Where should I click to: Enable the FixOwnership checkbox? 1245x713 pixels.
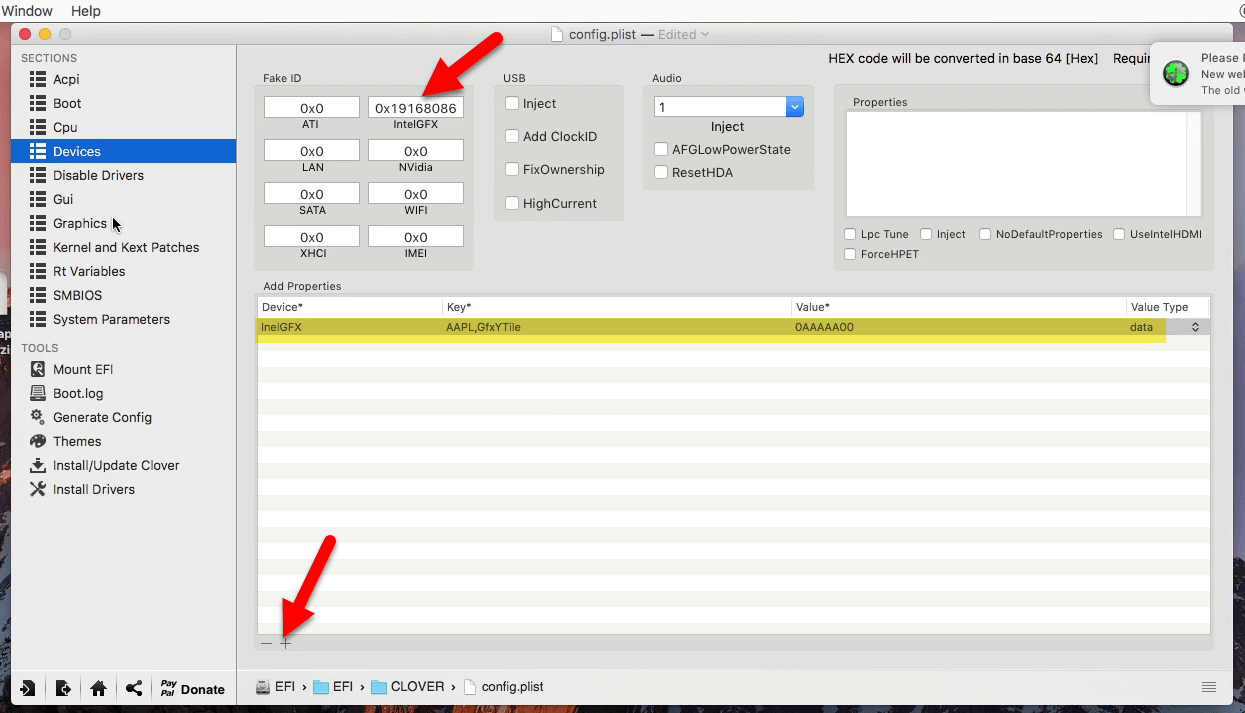click(x=512, y=169)
